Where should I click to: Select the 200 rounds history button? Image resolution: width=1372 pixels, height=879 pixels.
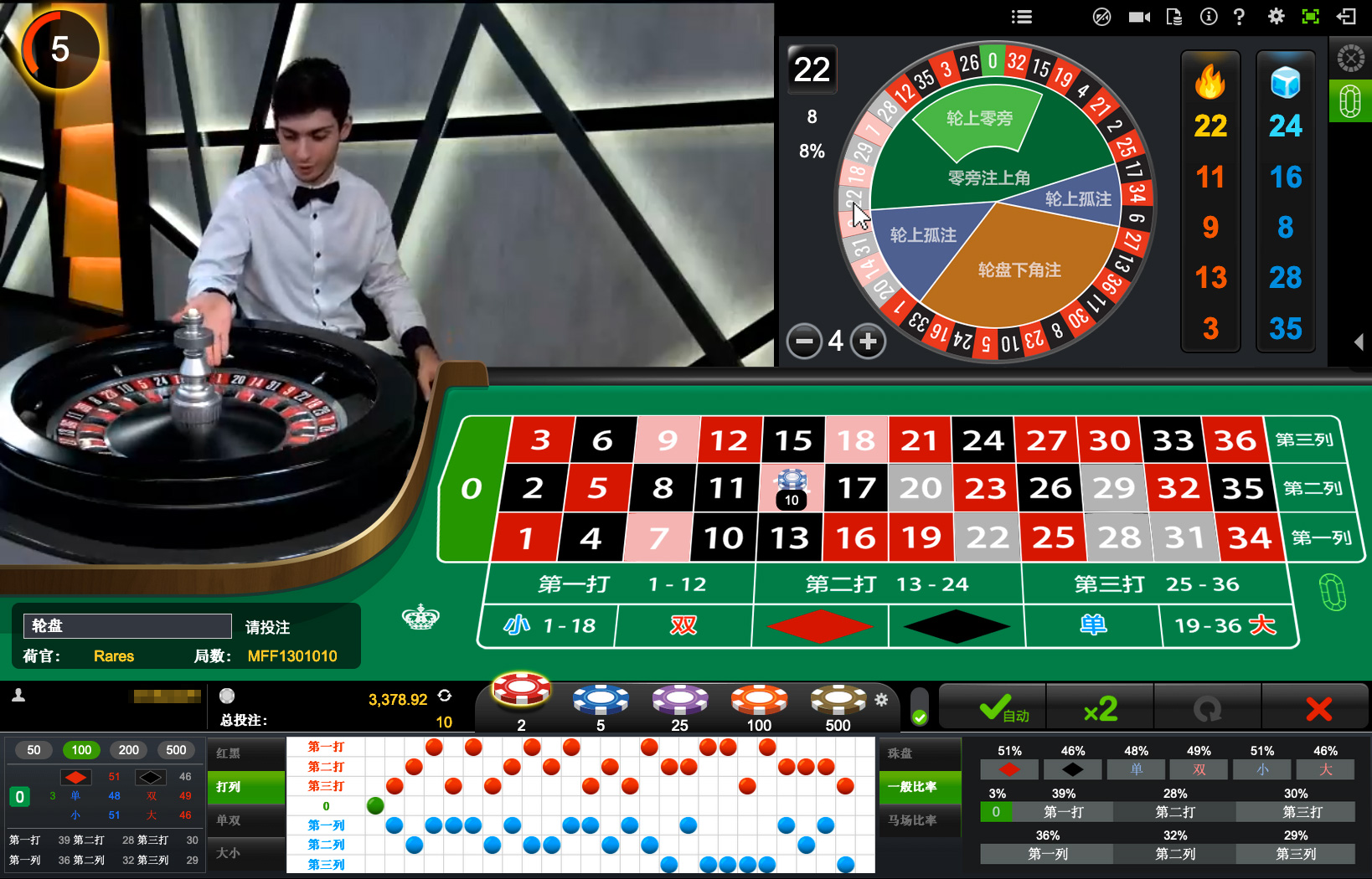coord(129,750)
